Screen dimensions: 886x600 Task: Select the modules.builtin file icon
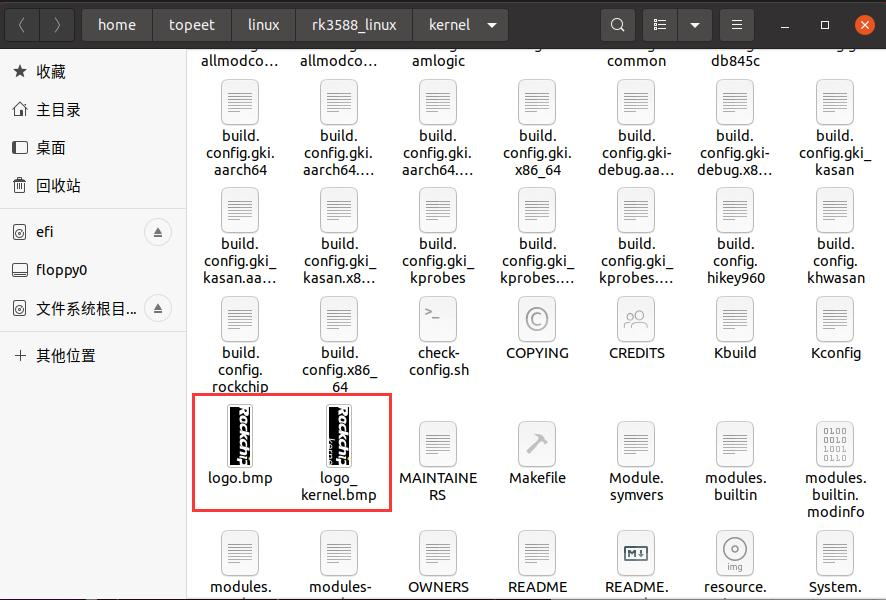coord(735,444)
